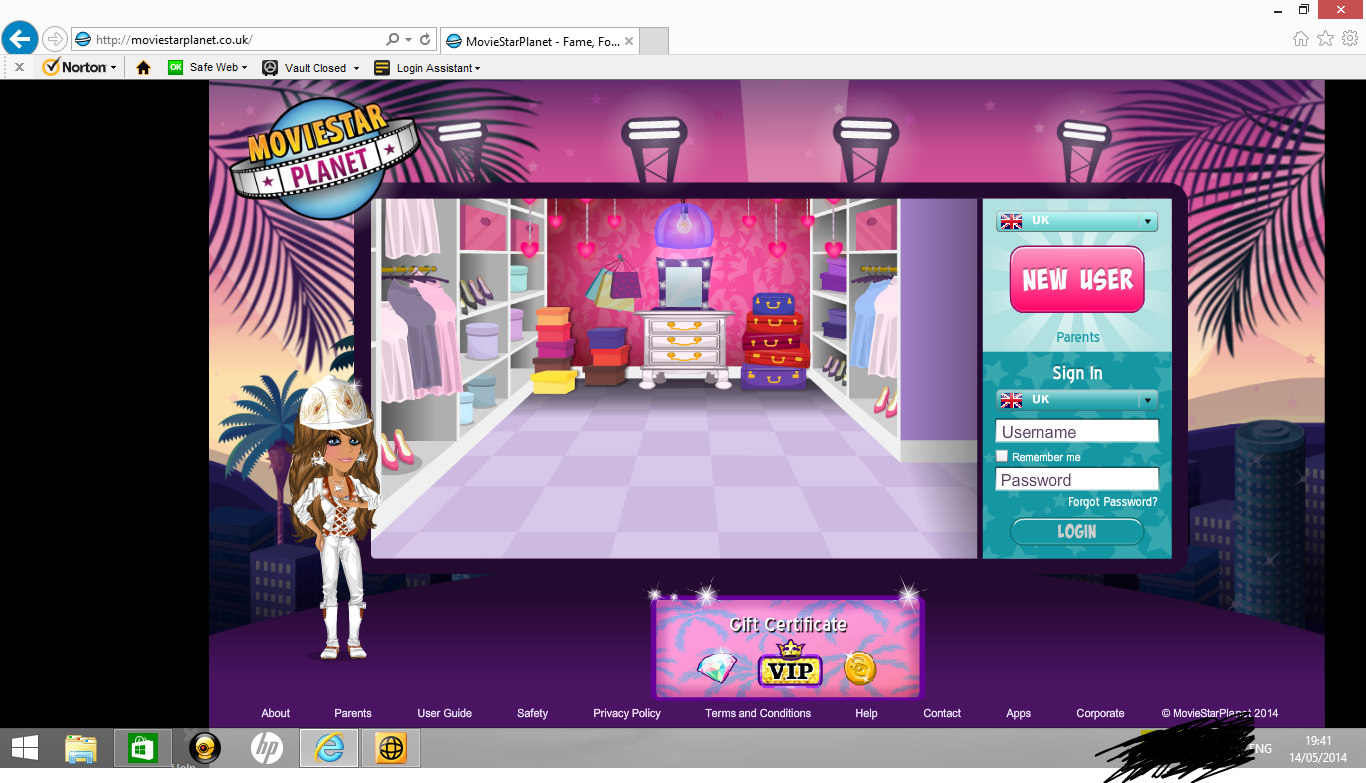Image resolution: width=1366 pixels, height=783 pixels.
Task: Open the Forgot Password link
Action: tap(1113, 502)
